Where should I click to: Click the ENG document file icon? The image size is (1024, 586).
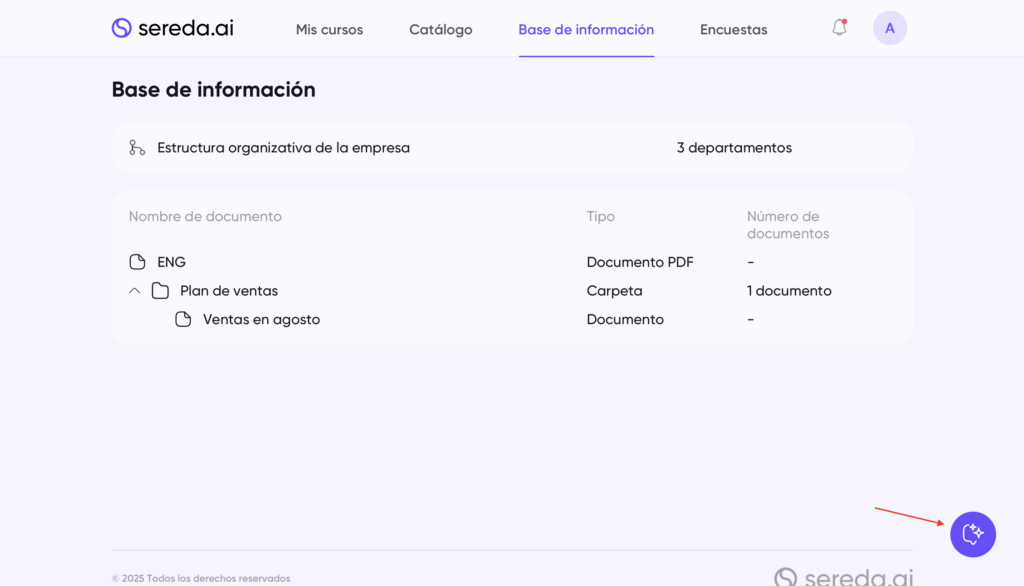pos(138,262)
